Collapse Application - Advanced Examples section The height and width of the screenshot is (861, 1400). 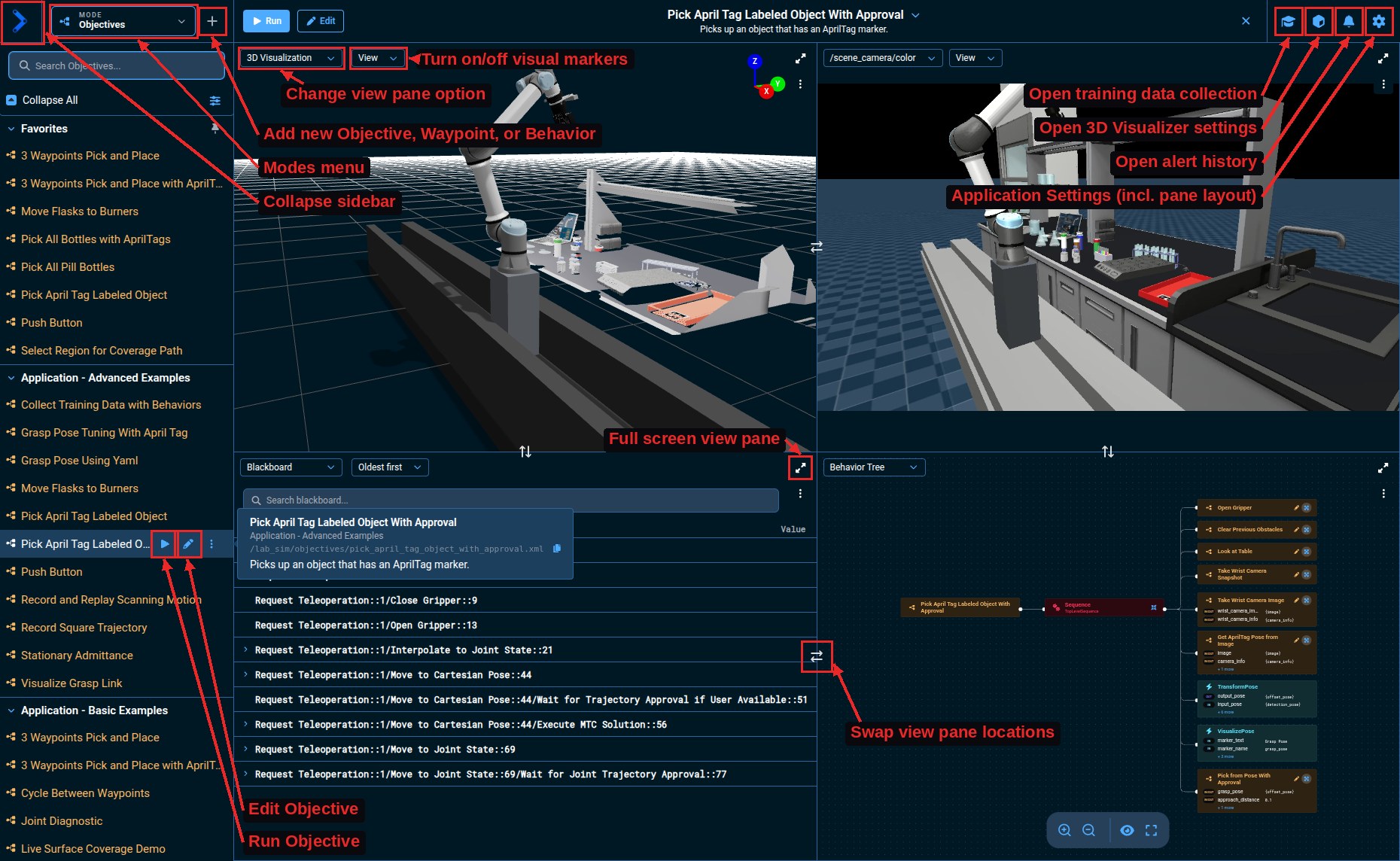point(11,378)
